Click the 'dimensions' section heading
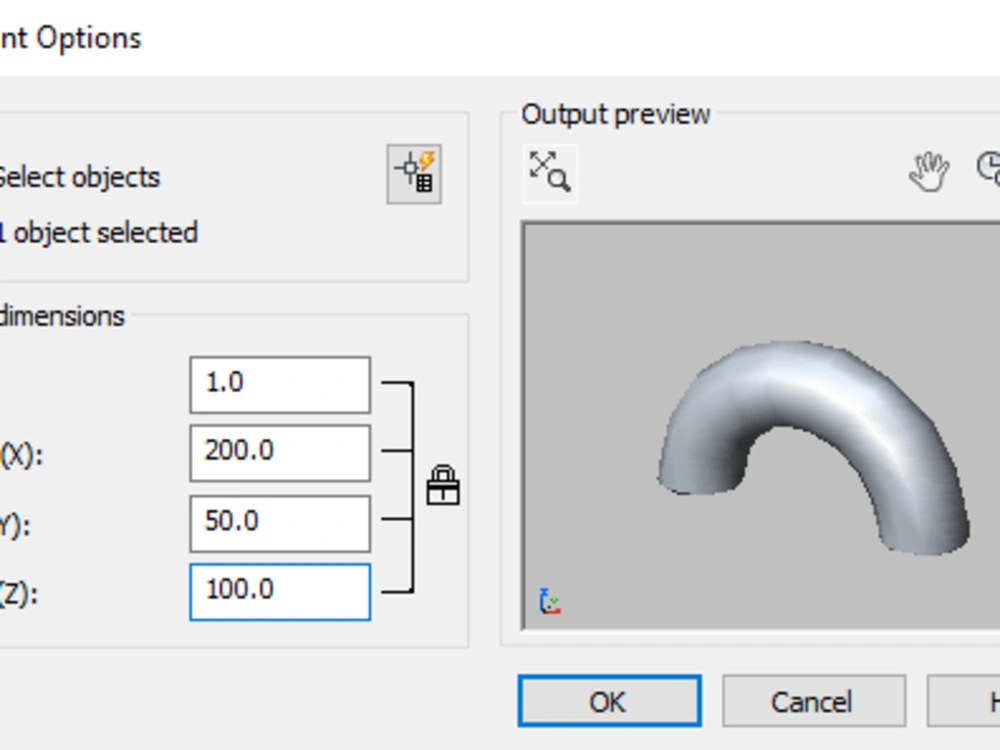1000x750 pixels. [62, 315]
